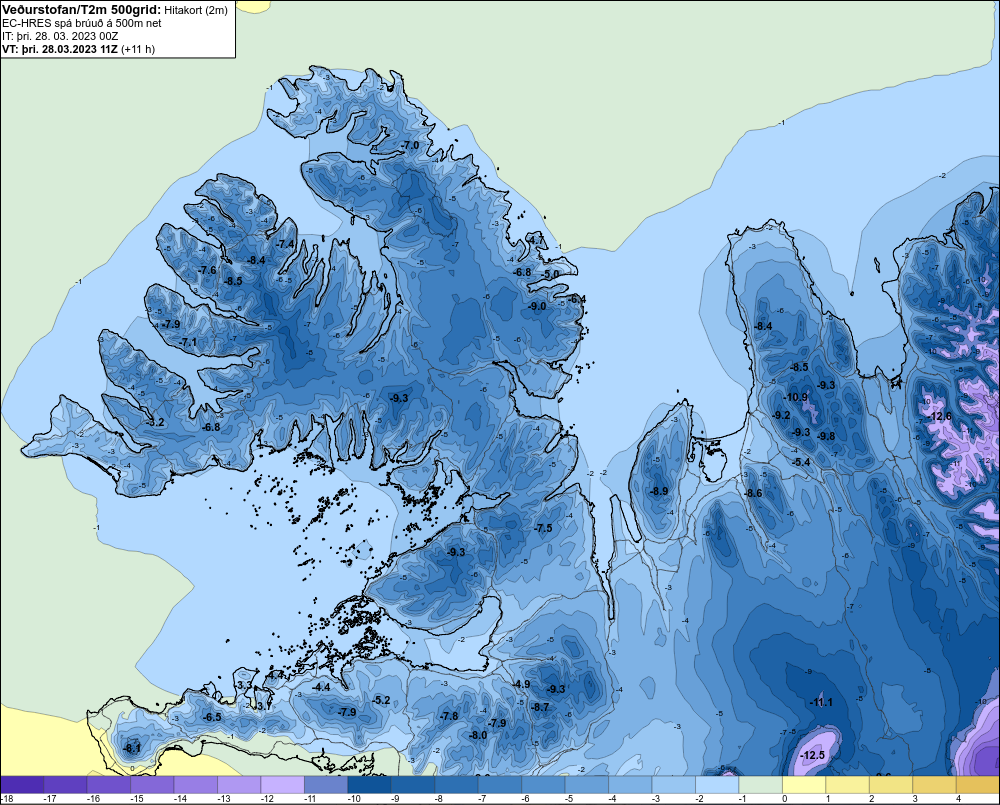The height and width of the screenshot is (805, 1000).
Task: Select legend swatch between -7 and -6
Action: (x=499, y=785)
